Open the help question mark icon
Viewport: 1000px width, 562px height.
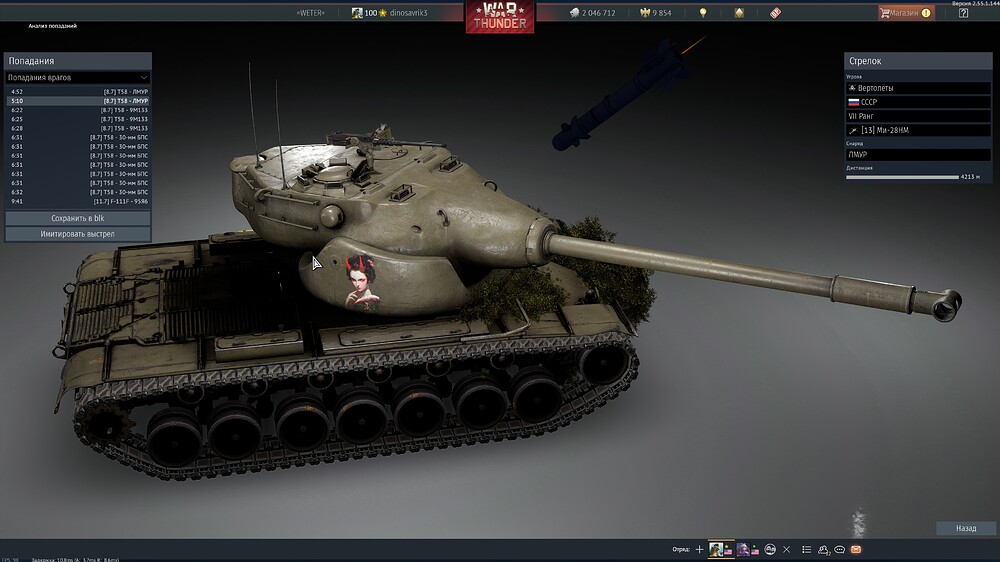963,13
